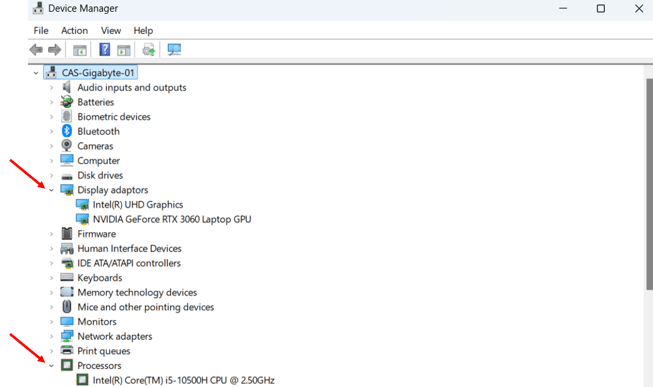Open the Action menu
The image size is (653, 387).
point(75,30)
